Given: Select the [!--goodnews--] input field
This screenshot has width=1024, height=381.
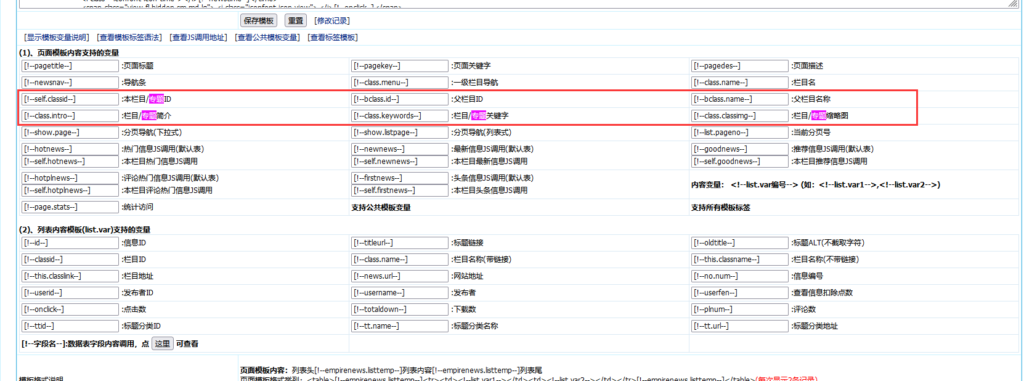Looking at the screenshot, I should pyautogui.click(x=741, y=149).
